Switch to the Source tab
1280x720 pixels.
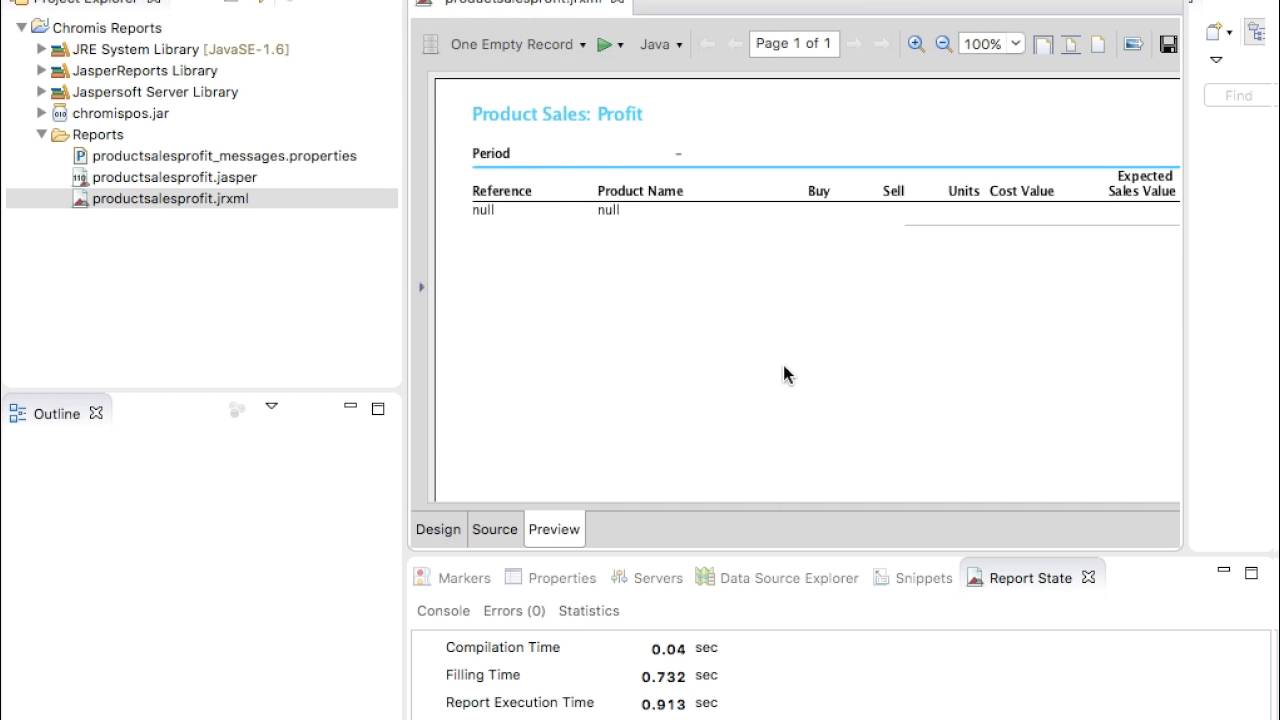(495, 529)
